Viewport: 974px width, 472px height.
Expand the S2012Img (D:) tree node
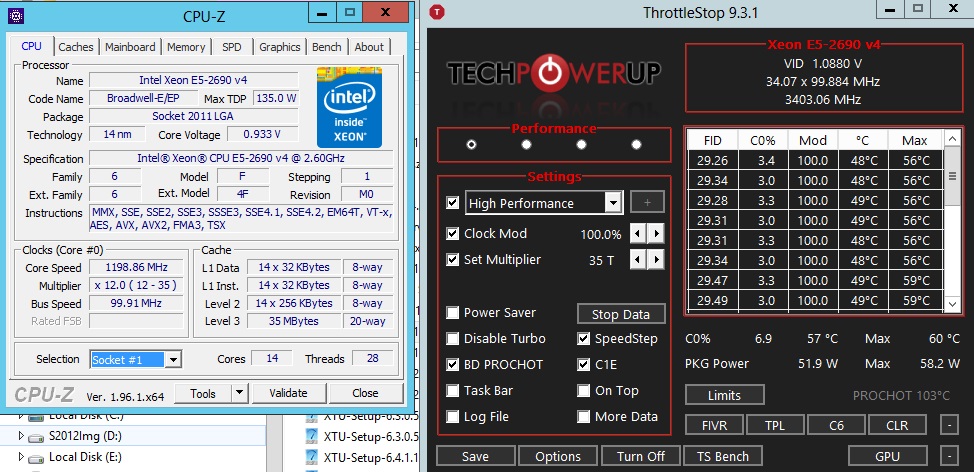tap(20, 435)
